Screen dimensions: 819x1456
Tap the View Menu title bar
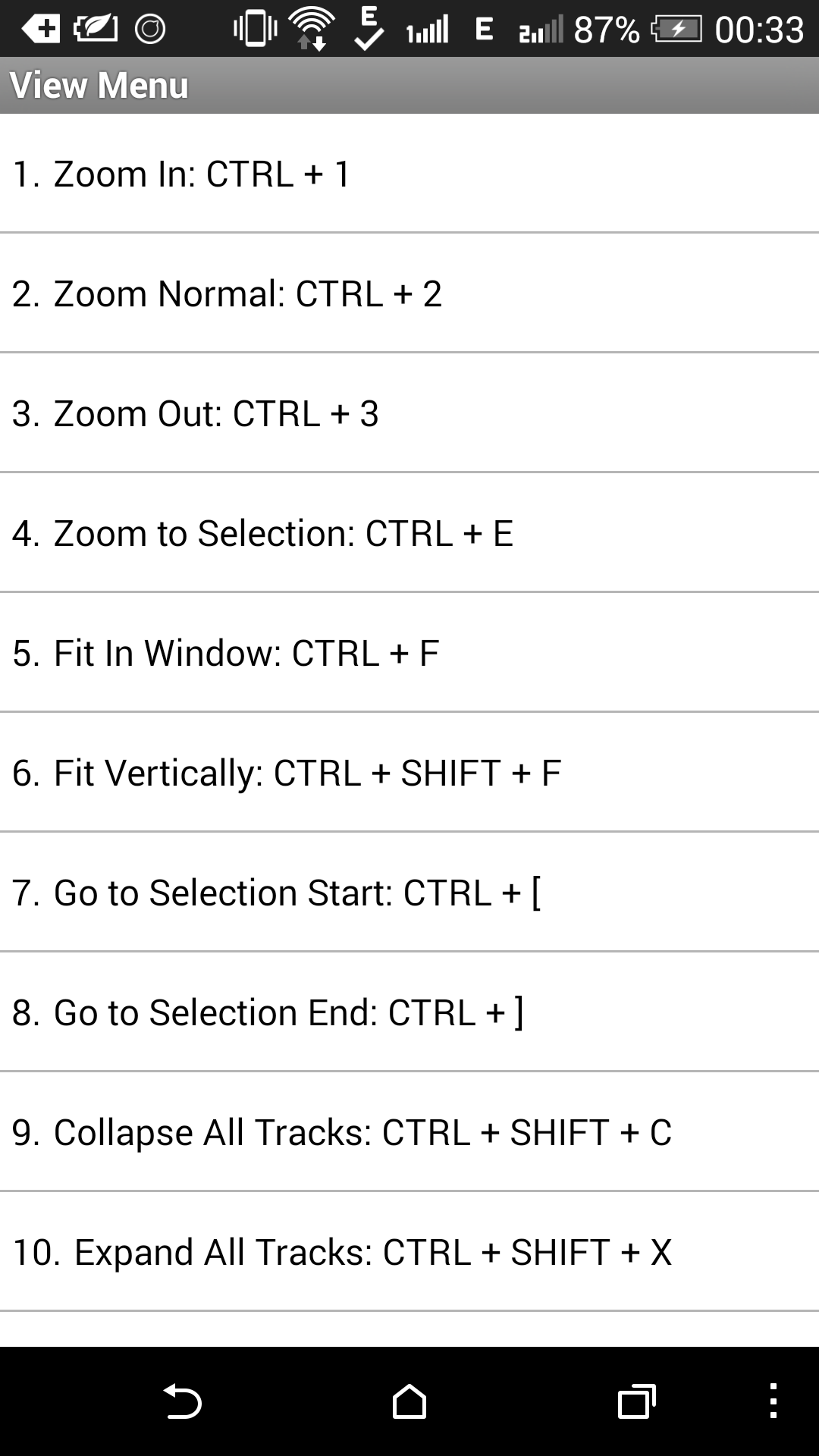(x=409, y=85)
